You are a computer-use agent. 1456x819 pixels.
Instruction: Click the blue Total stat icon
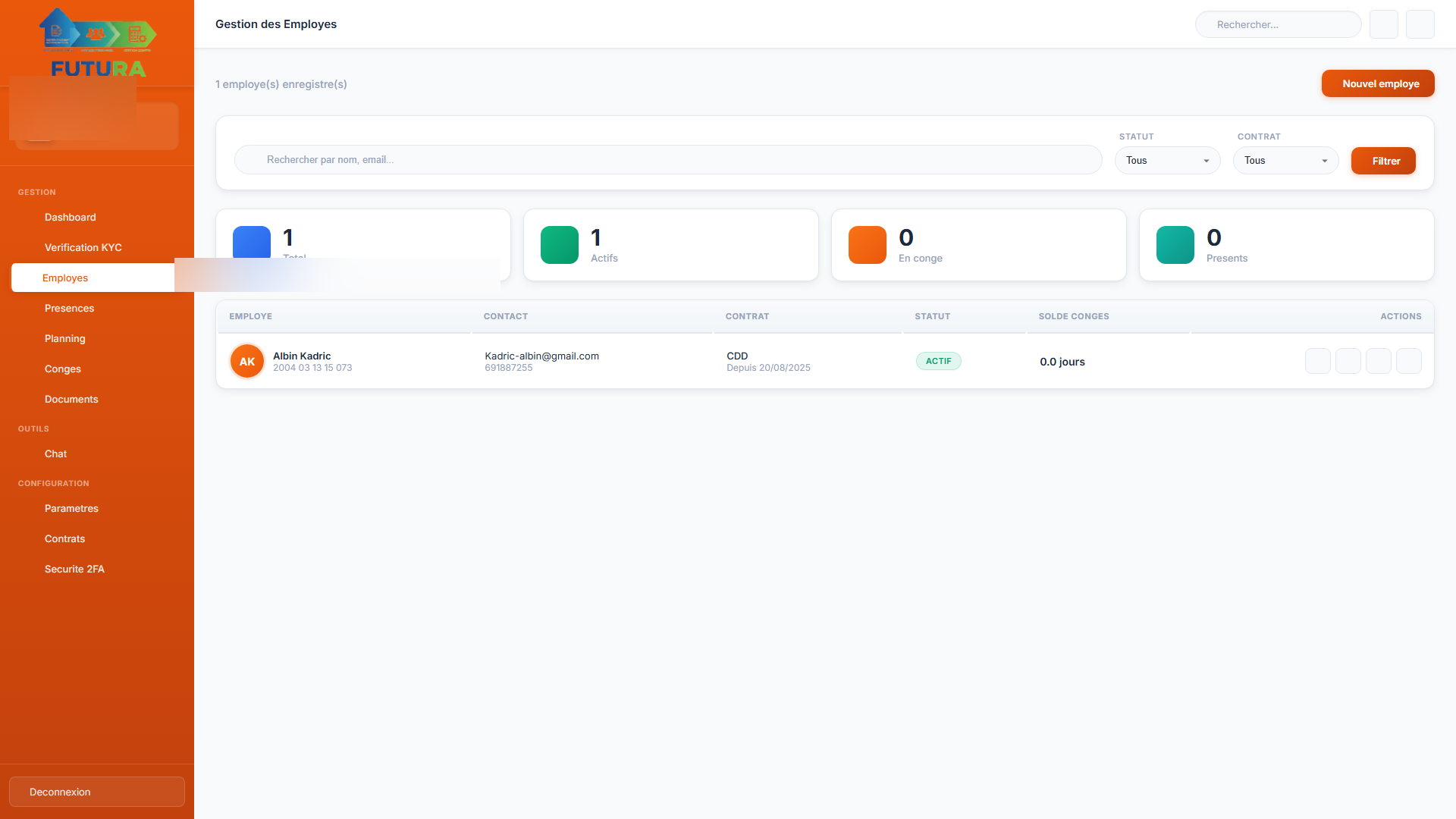252,241
